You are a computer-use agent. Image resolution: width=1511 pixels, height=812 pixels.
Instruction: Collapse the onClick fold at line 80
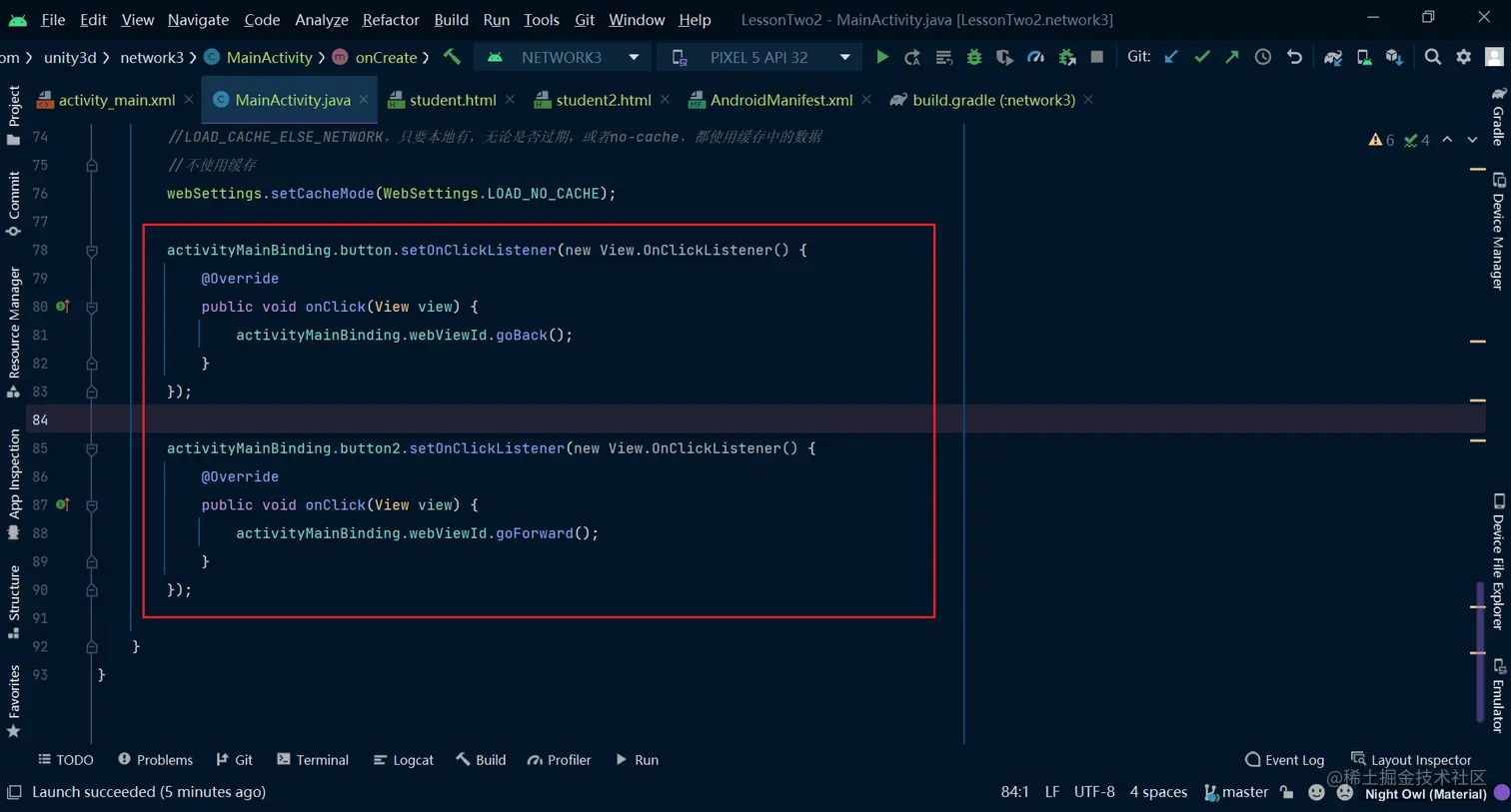(92, 308)
